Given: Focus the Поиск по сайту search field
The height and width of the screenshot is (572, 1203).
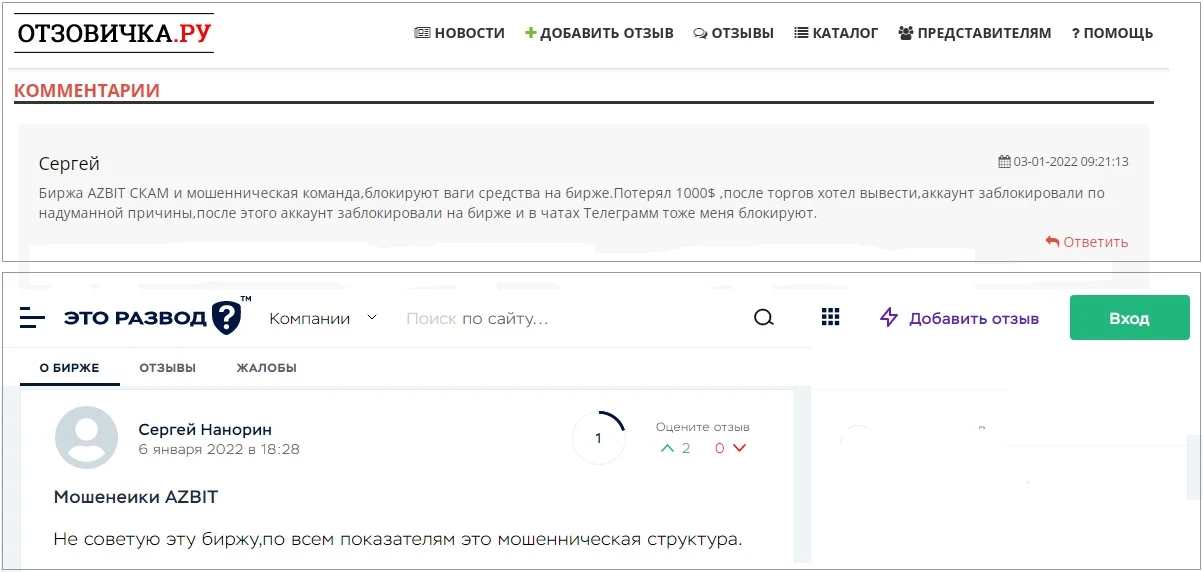Looking at the screenshot, I should [570, 319].
